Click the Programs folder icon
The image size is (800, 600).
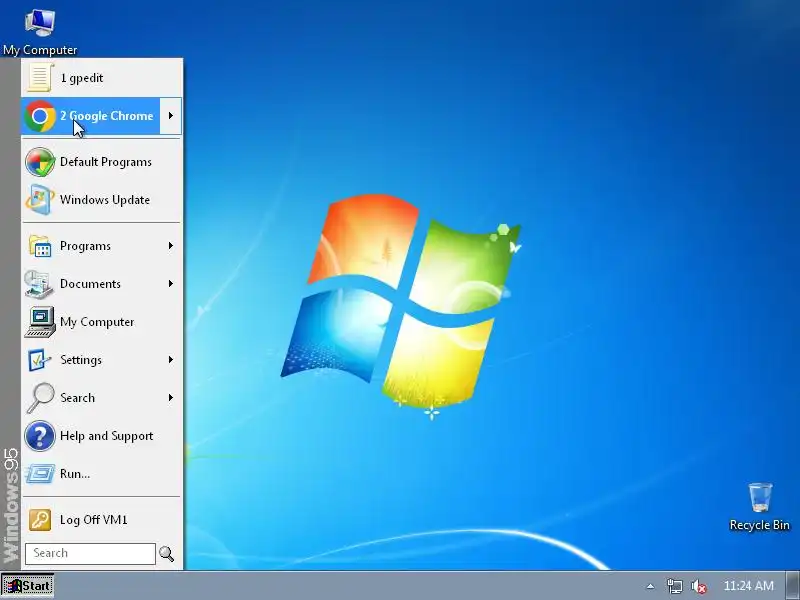(x=40, y=246)
